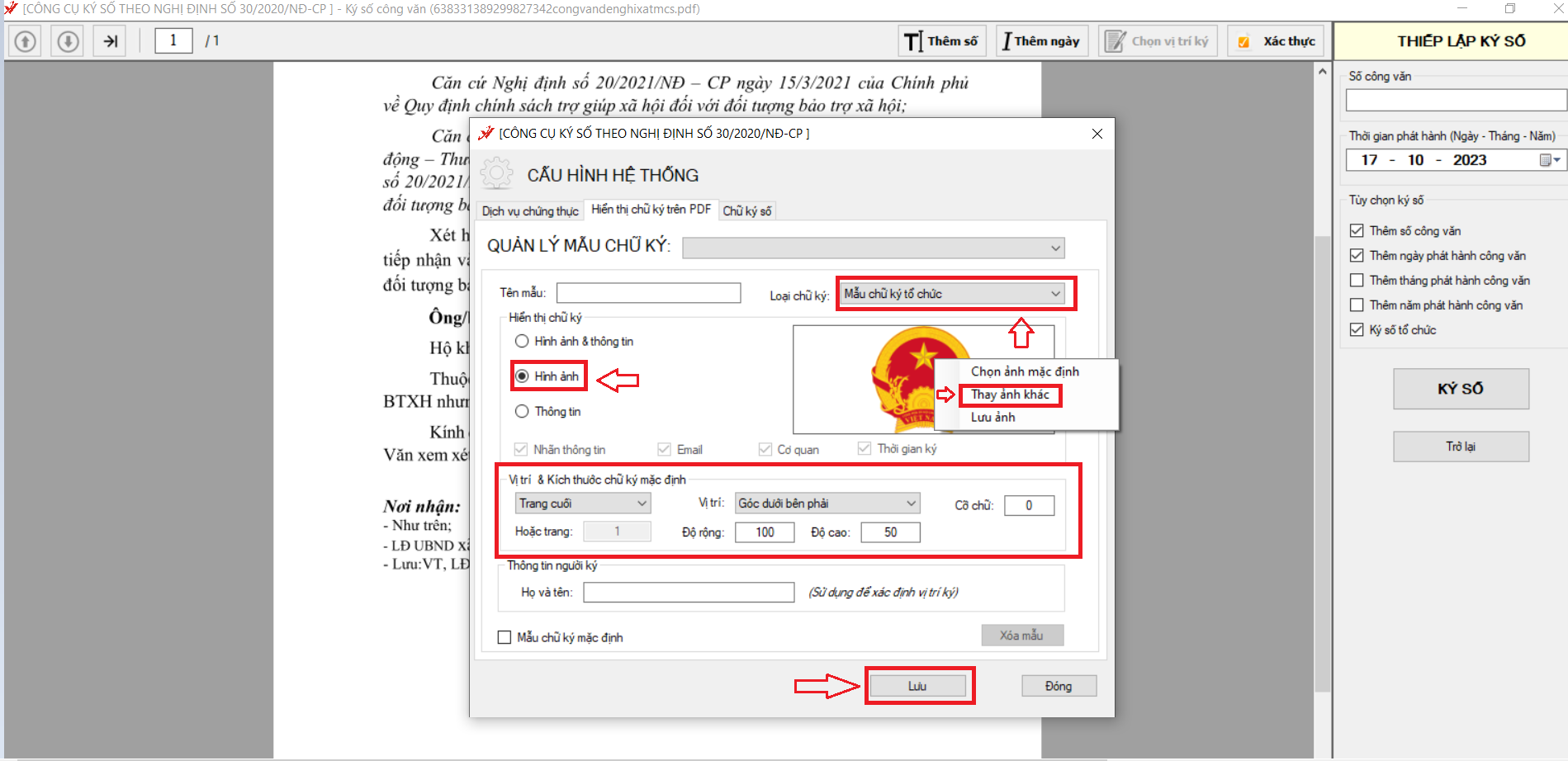
Task: Click the Tên mẫu input field
Action: tap(648, 293)
